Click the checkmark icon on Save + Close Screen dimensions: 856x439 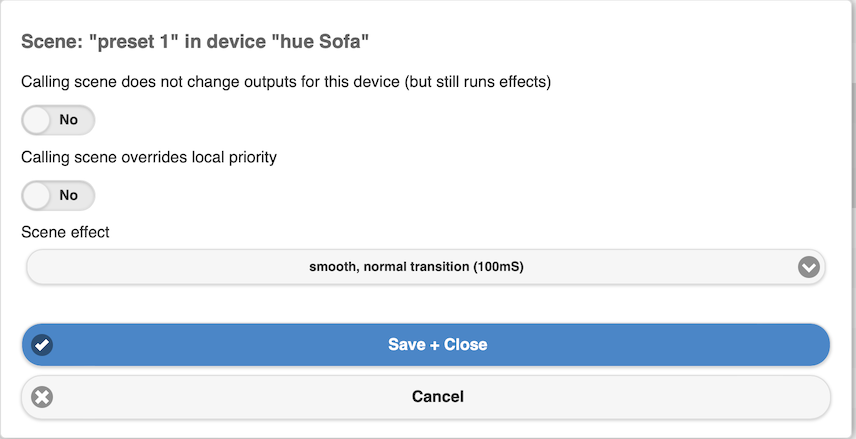point(42,345)
